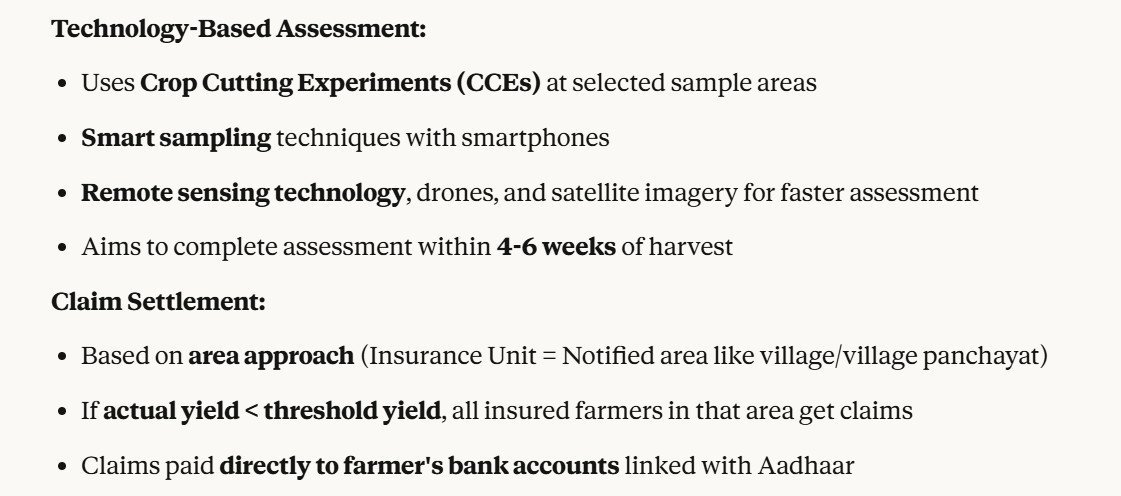The height and width of the screenshot is (496, 1121).
Task: Click the phrase "at selected sample areas"
Action: (x=681, y=84)
